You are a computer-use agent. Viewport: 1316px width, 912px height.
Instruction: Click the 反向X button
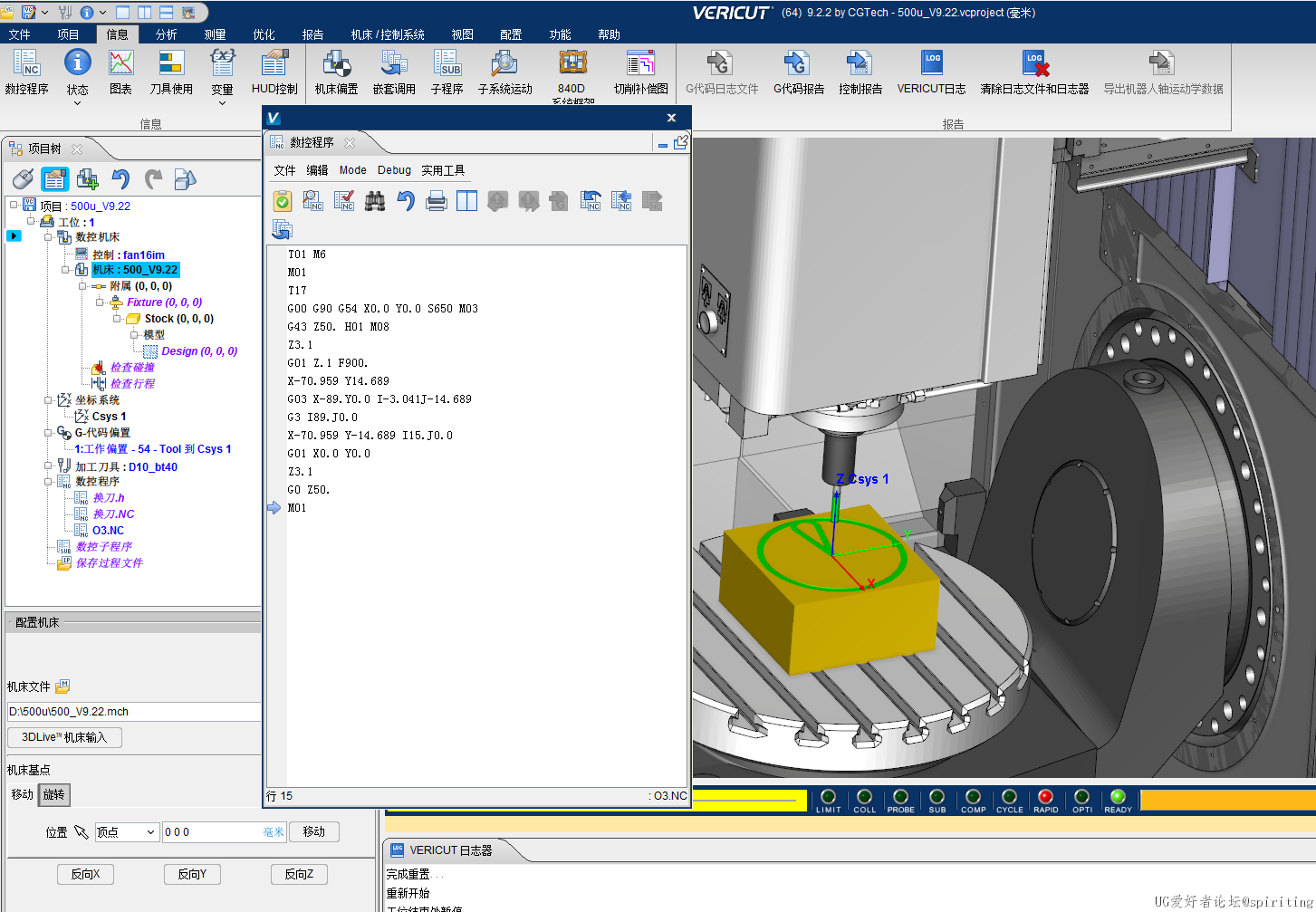[x=85, y=874]
